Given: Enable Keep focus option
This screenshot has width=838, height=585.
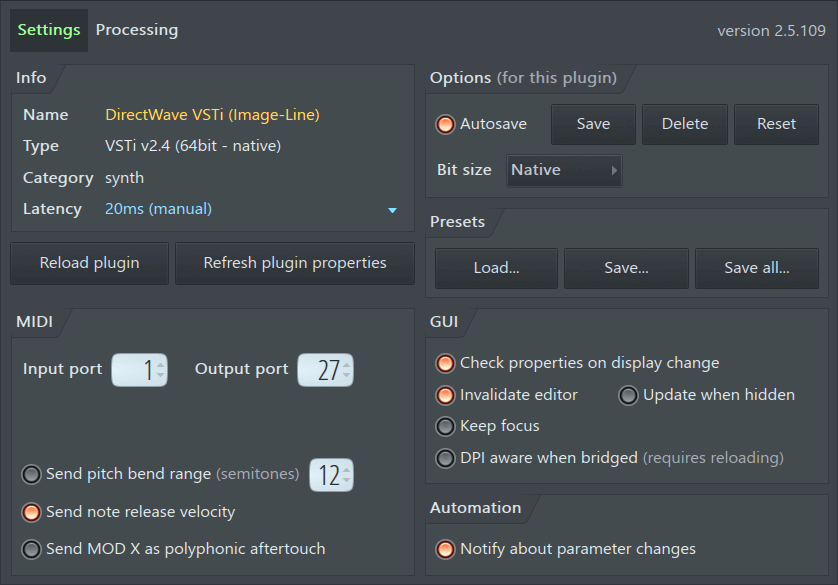Looking at the screenshot, I should 446,426.
